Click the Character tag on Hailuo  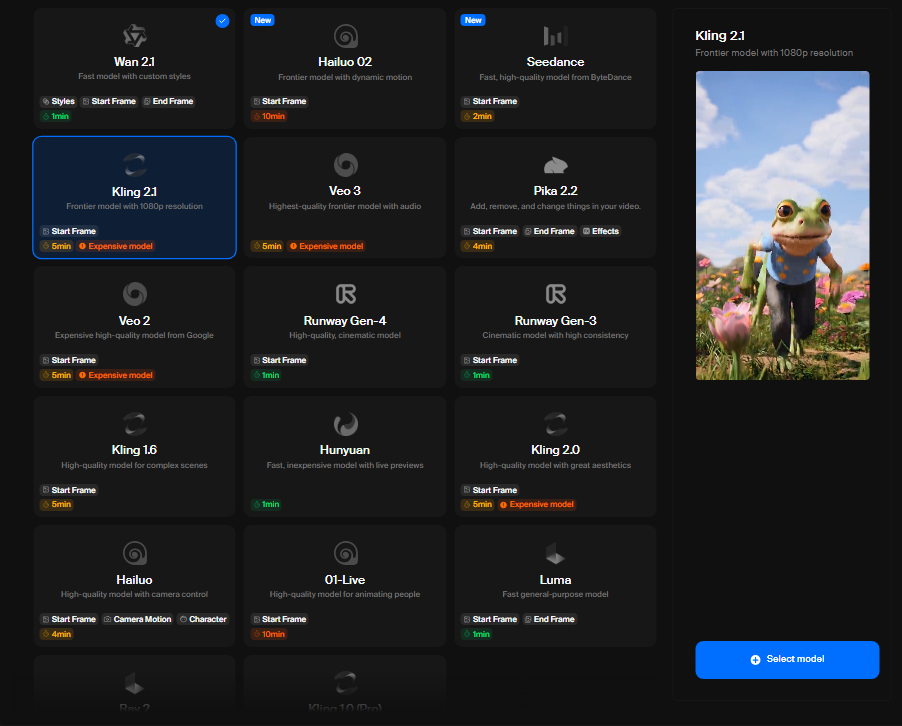pyautogui.click(x=202, y=619)
